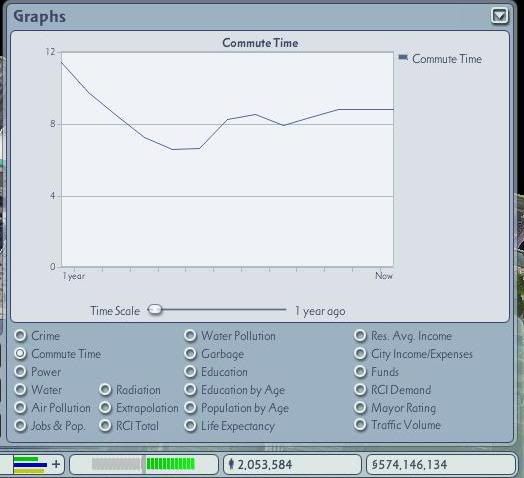Screen dimensions: 524x478
Task: Click the population person icon
Action: (231, 464)
